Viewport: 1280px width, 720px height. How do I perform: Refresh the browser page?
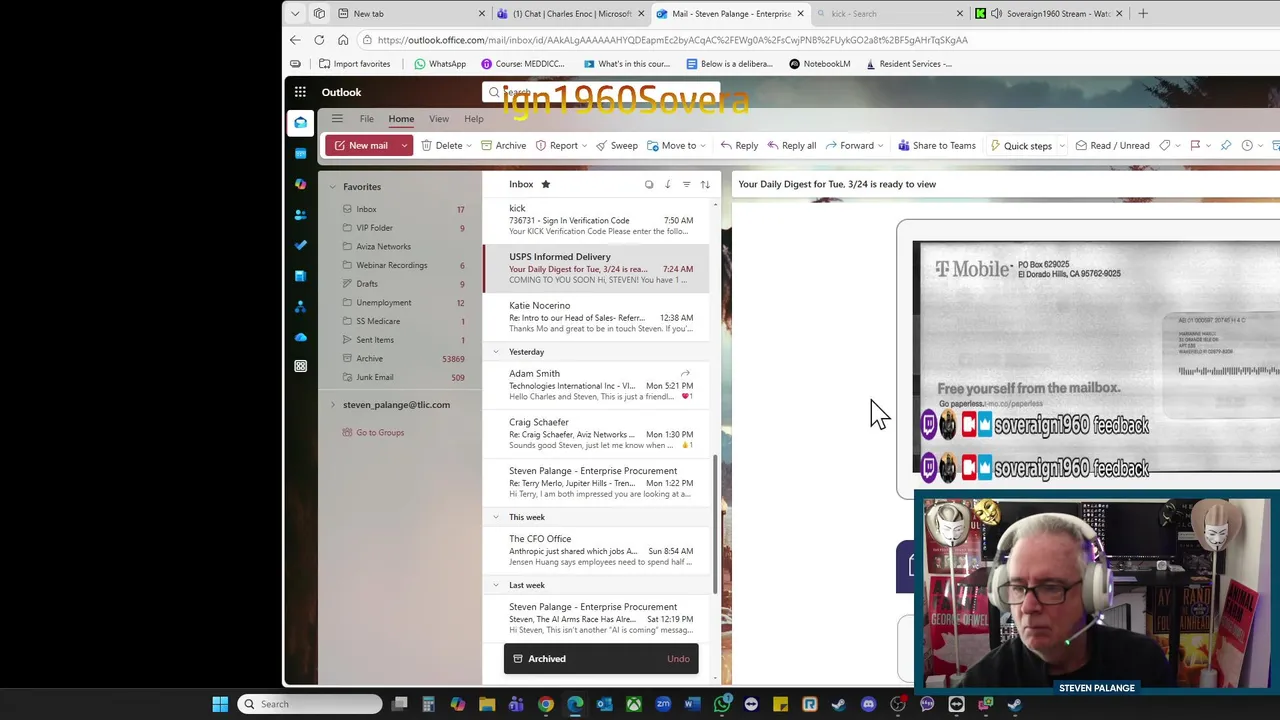pyautogui.click(x=319, y=40)
